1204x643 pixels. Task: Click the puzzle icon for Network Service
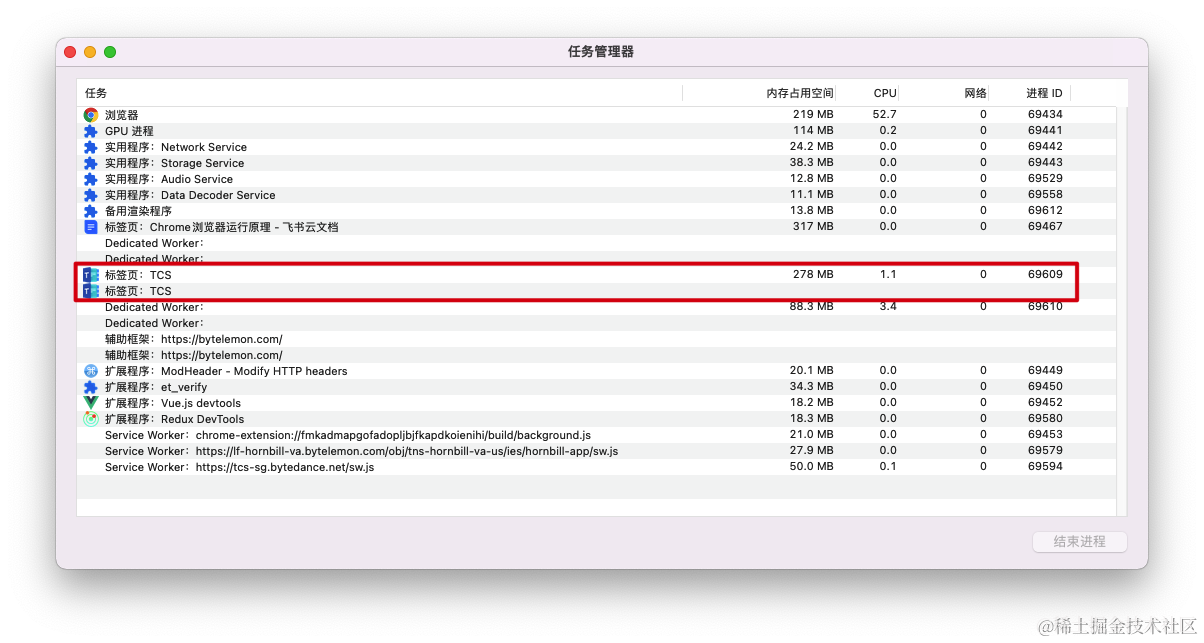point(91,147)
